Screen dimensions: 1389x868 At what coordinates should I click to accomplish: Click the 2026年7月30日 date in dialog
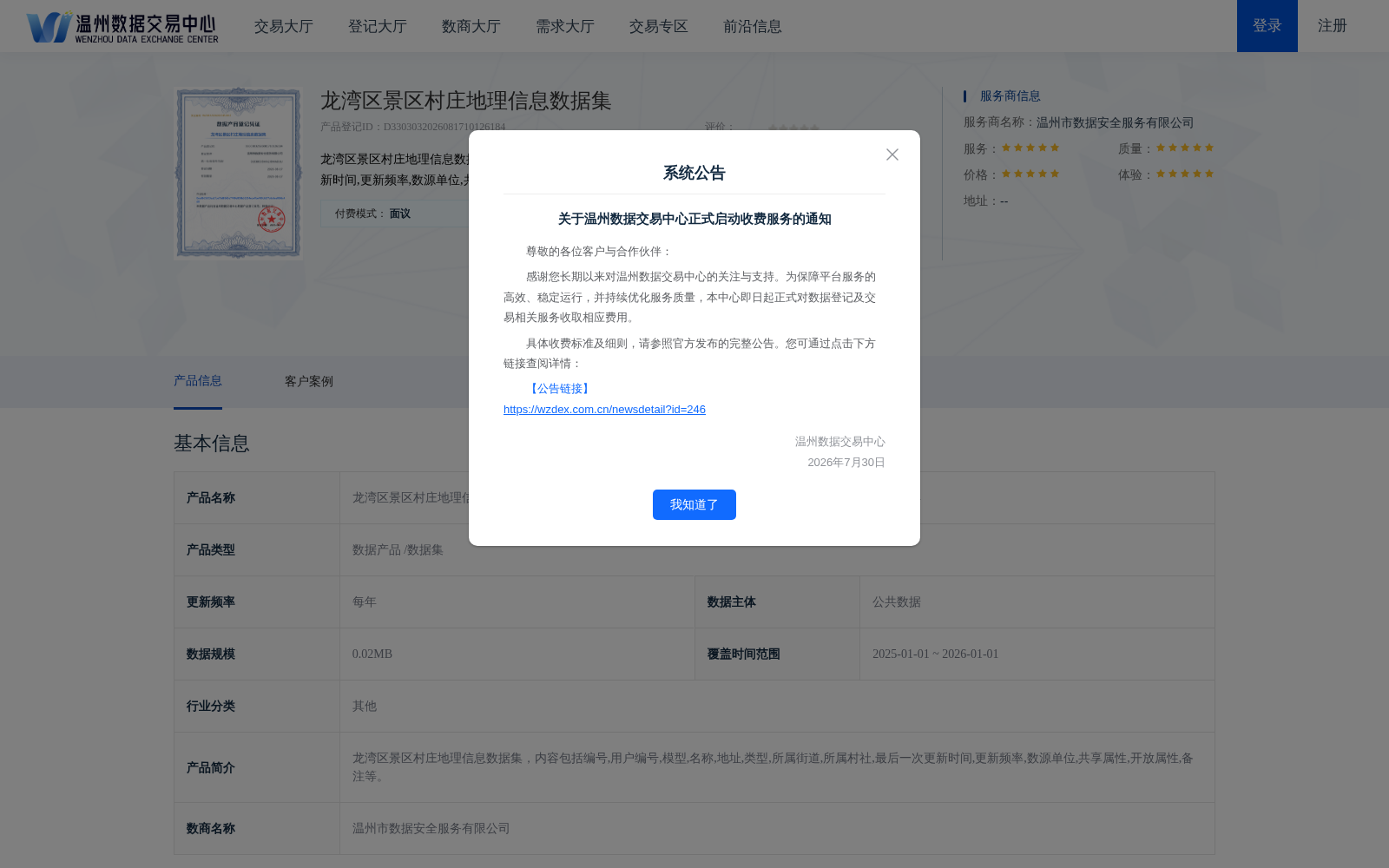pyautogui.click(x=846, y=463)
